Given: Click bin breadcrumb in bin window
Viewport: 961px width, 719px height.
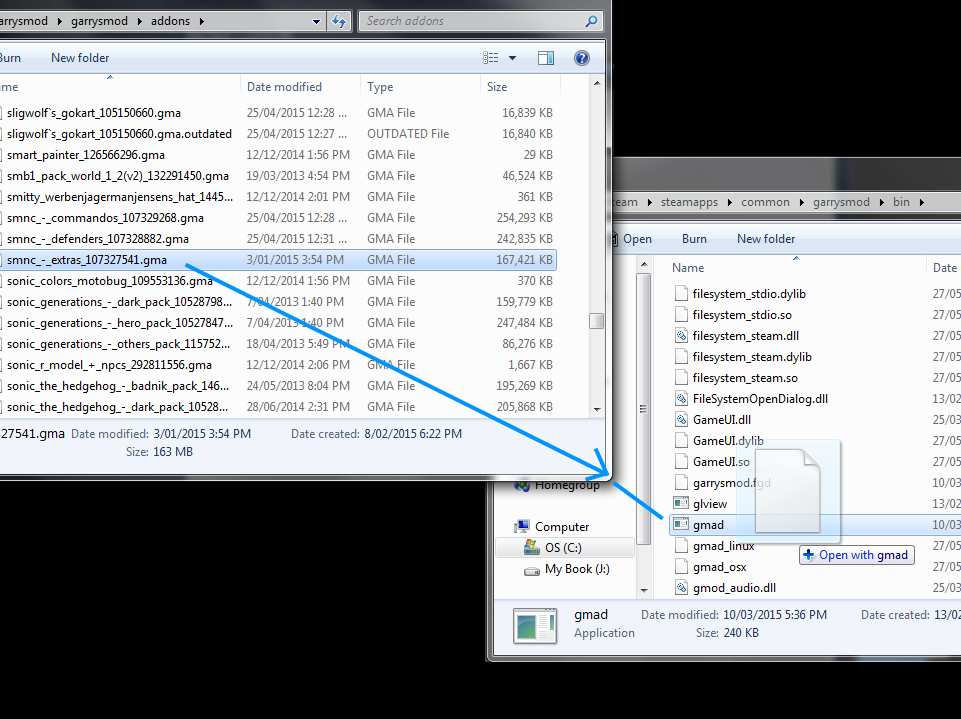Looking at the screenshot, I should [x=901, y=202].
